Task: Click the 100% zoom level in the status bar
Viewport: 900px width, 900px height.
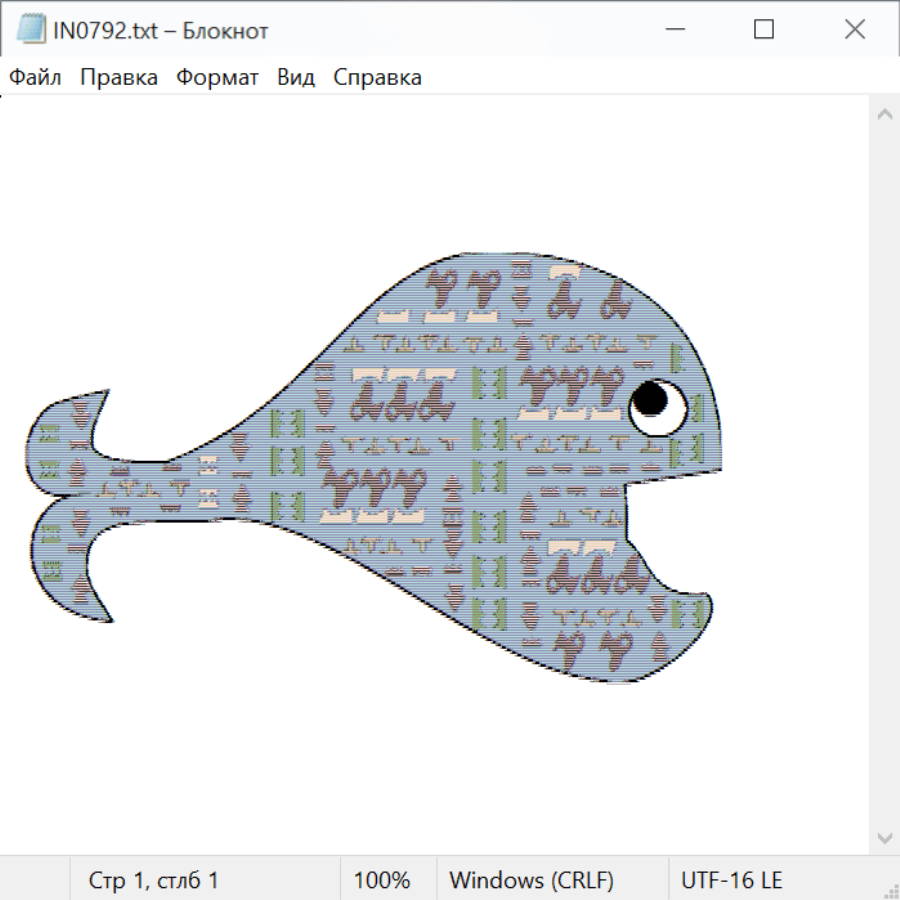Action: pyautogui.click(x=382, y=881)
